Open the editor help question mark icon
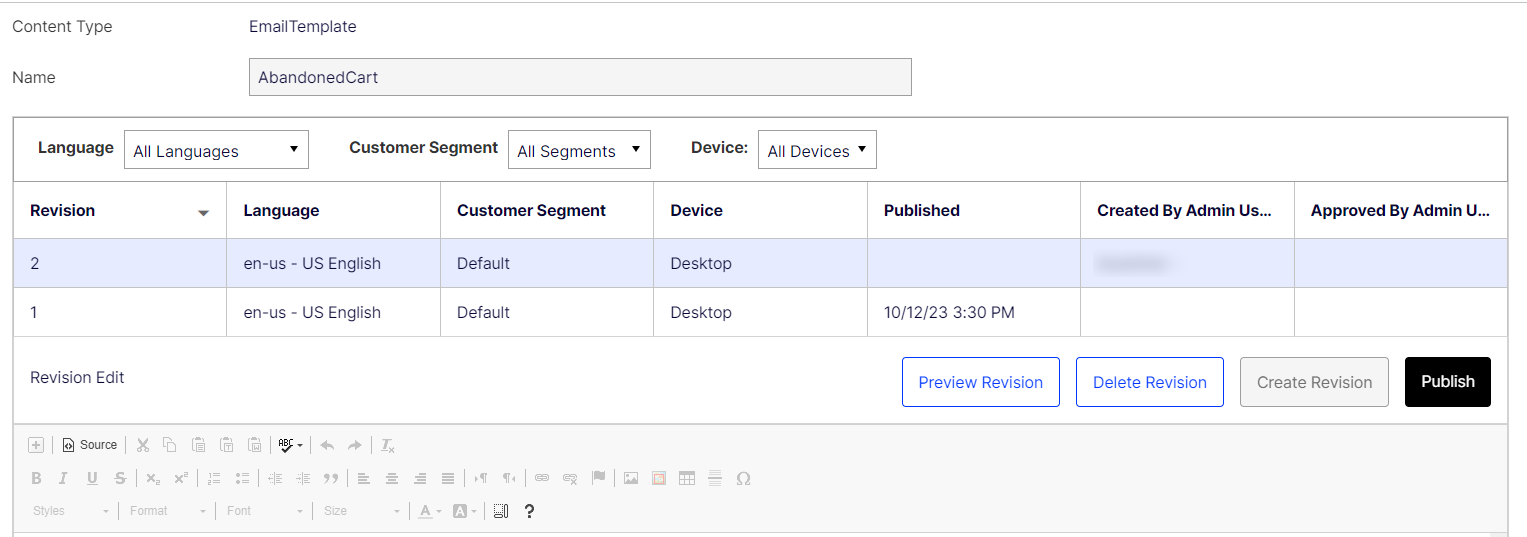Screen dimensions: 1527x537 point(529,511)
